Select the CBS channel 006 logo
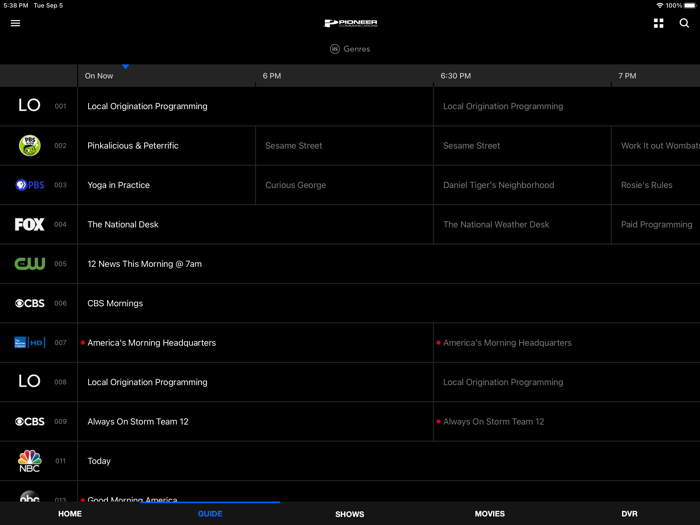The image size is (700, 525). [29, 303]
